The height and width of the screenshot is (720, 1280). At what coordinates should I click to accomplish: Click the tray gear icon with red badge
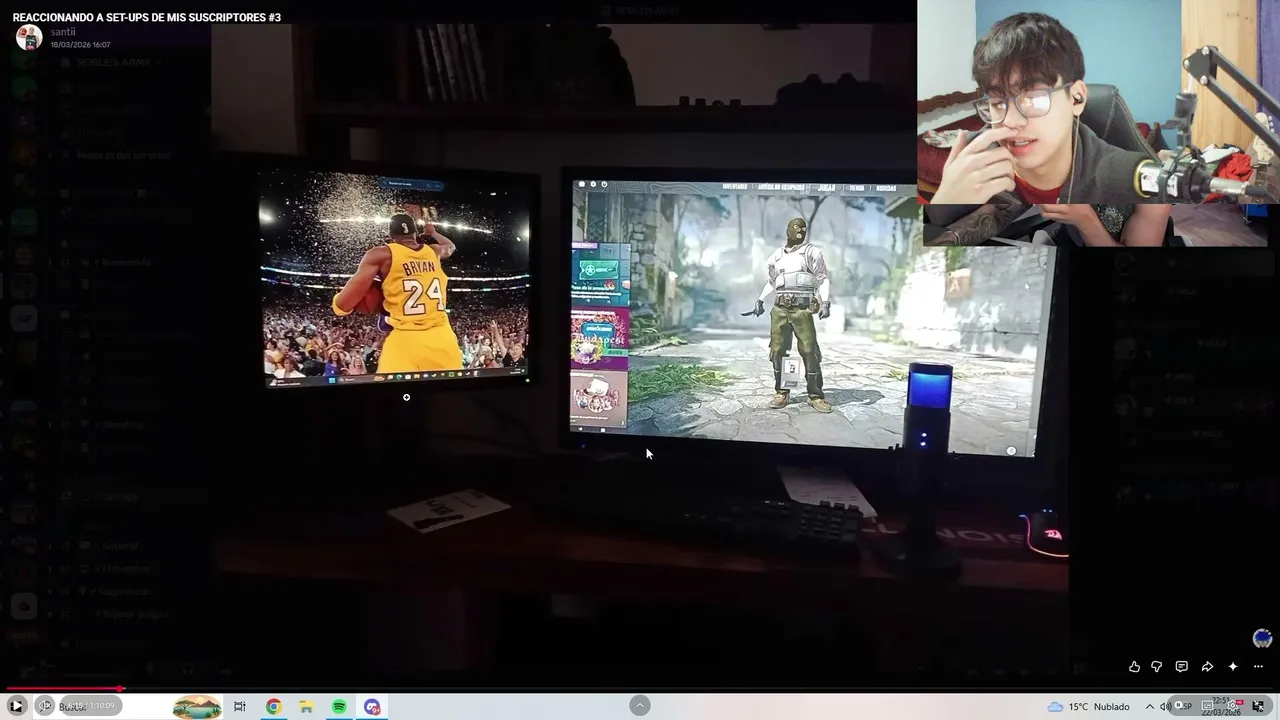pos(1233,705)
